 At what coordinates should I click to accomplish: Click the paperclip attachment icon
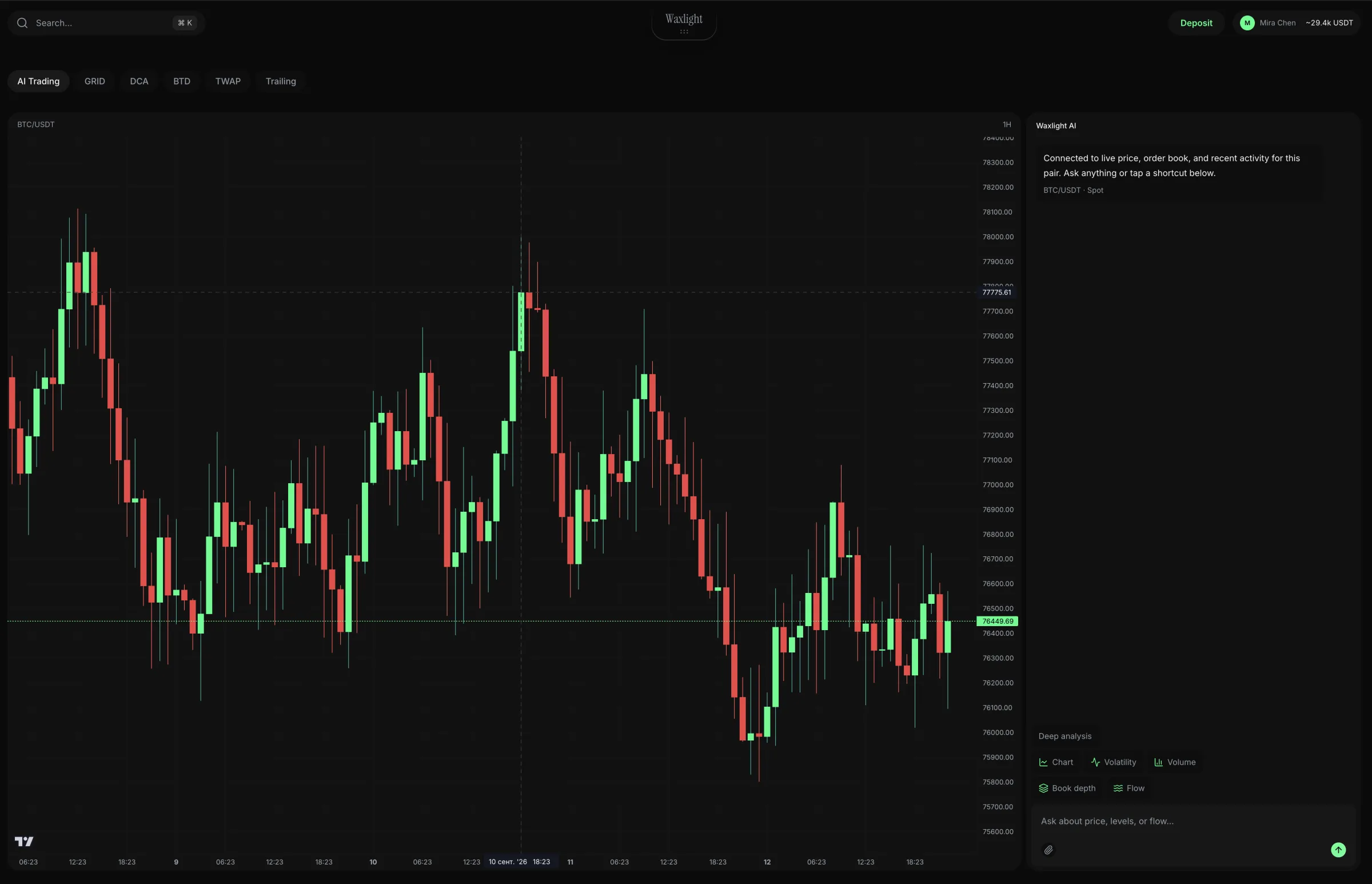(x=1048, y=850)
